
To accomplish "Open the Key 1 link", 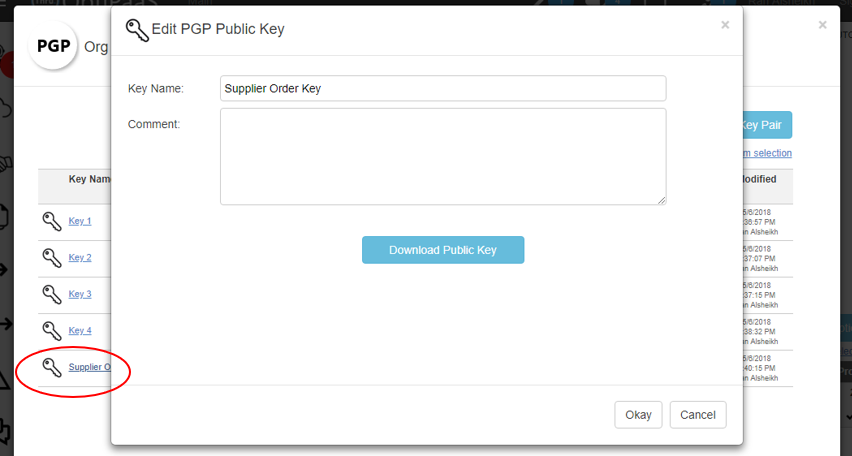I will click(x=80, y=221).
